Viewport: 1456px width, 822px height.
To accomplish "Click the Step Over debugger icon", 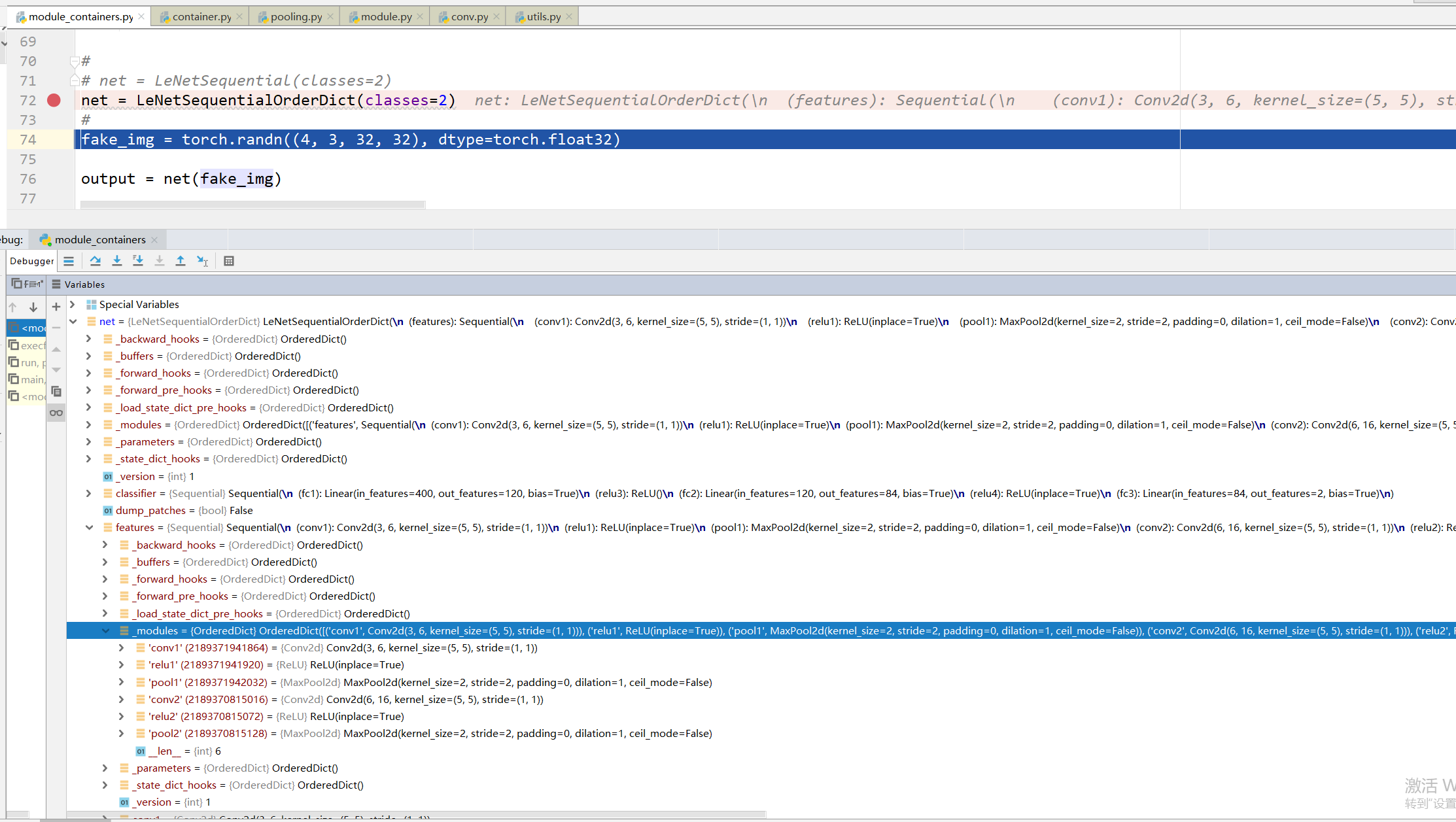I will click(95, 261).
